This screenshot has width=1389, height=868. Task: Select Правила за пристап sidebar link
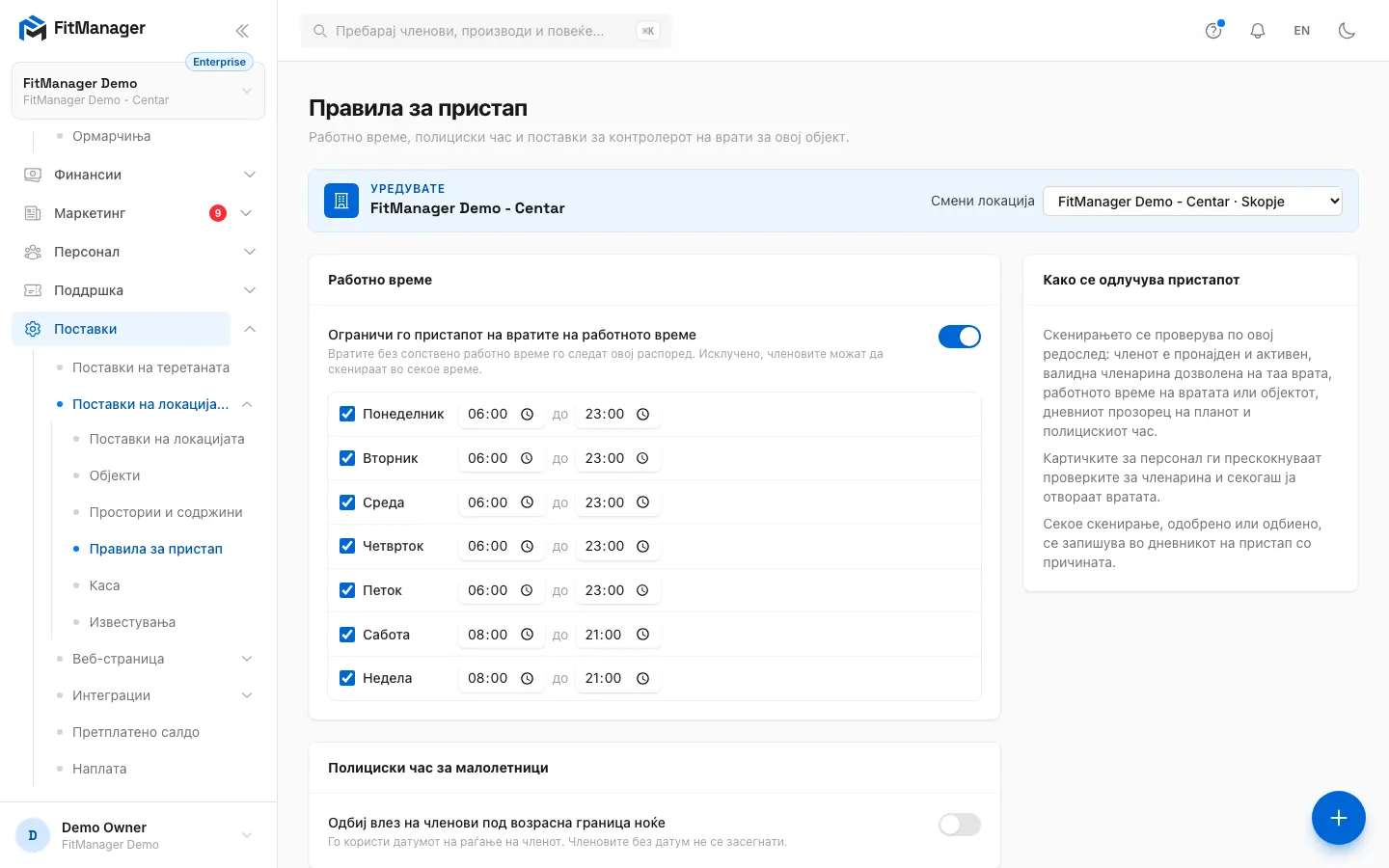pos(156,549)
